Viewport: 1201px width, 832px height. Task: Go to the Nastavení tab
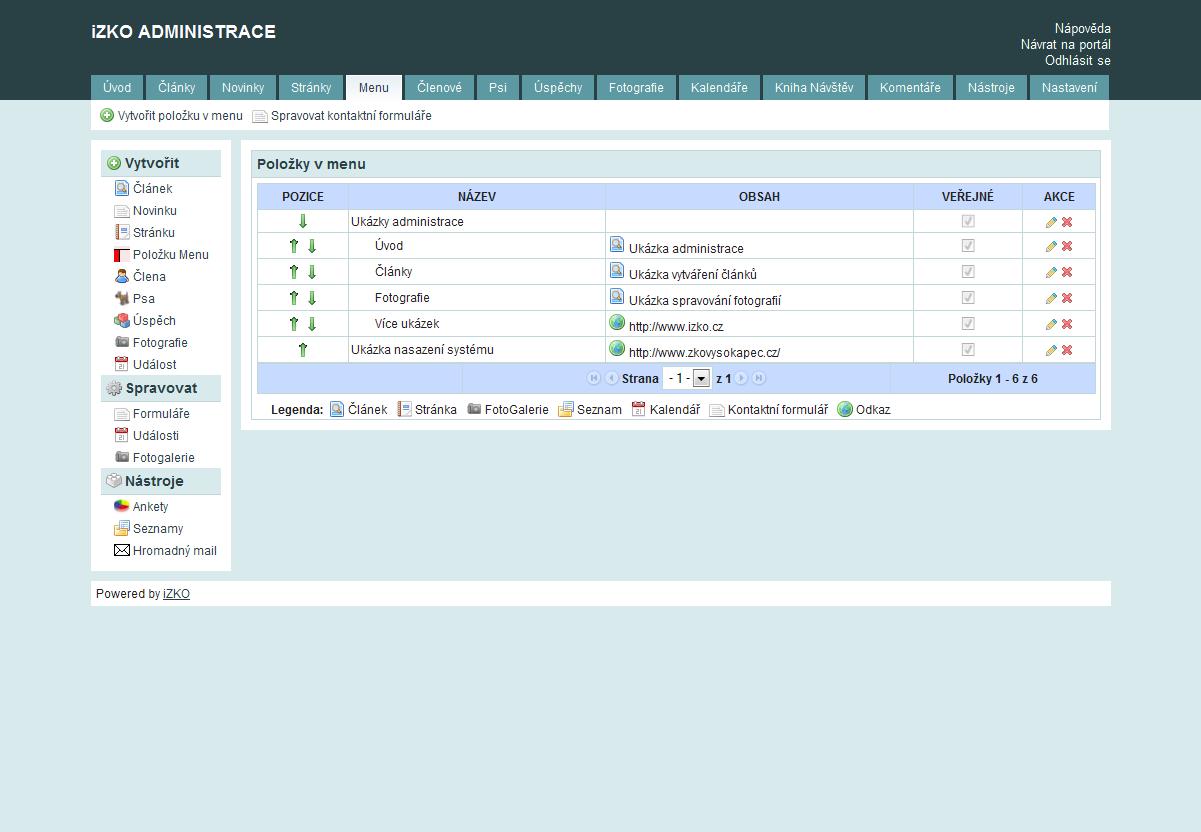(x=1069, y=88)
